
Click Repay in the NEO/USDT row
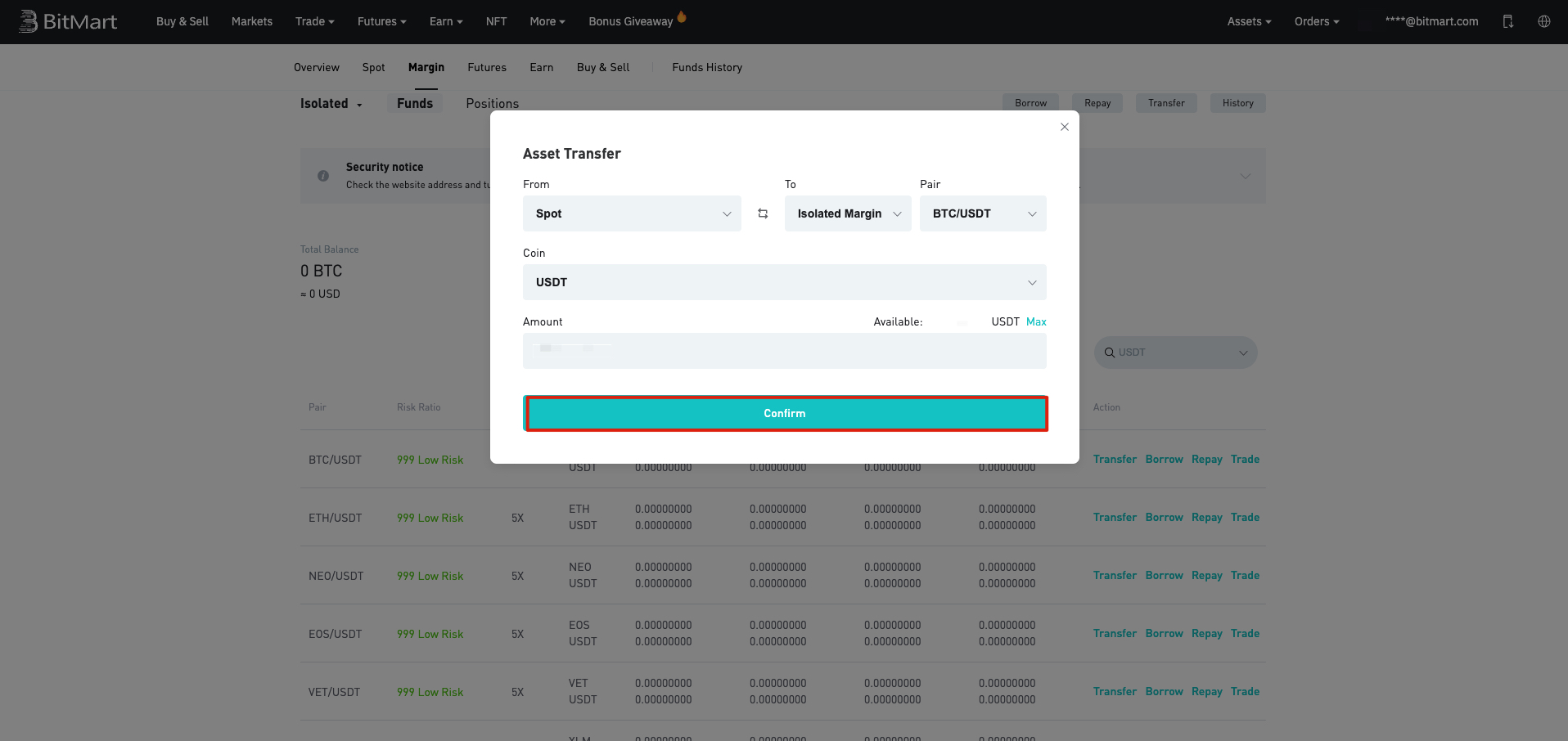pyautogui.click(x=1207, y=575)
